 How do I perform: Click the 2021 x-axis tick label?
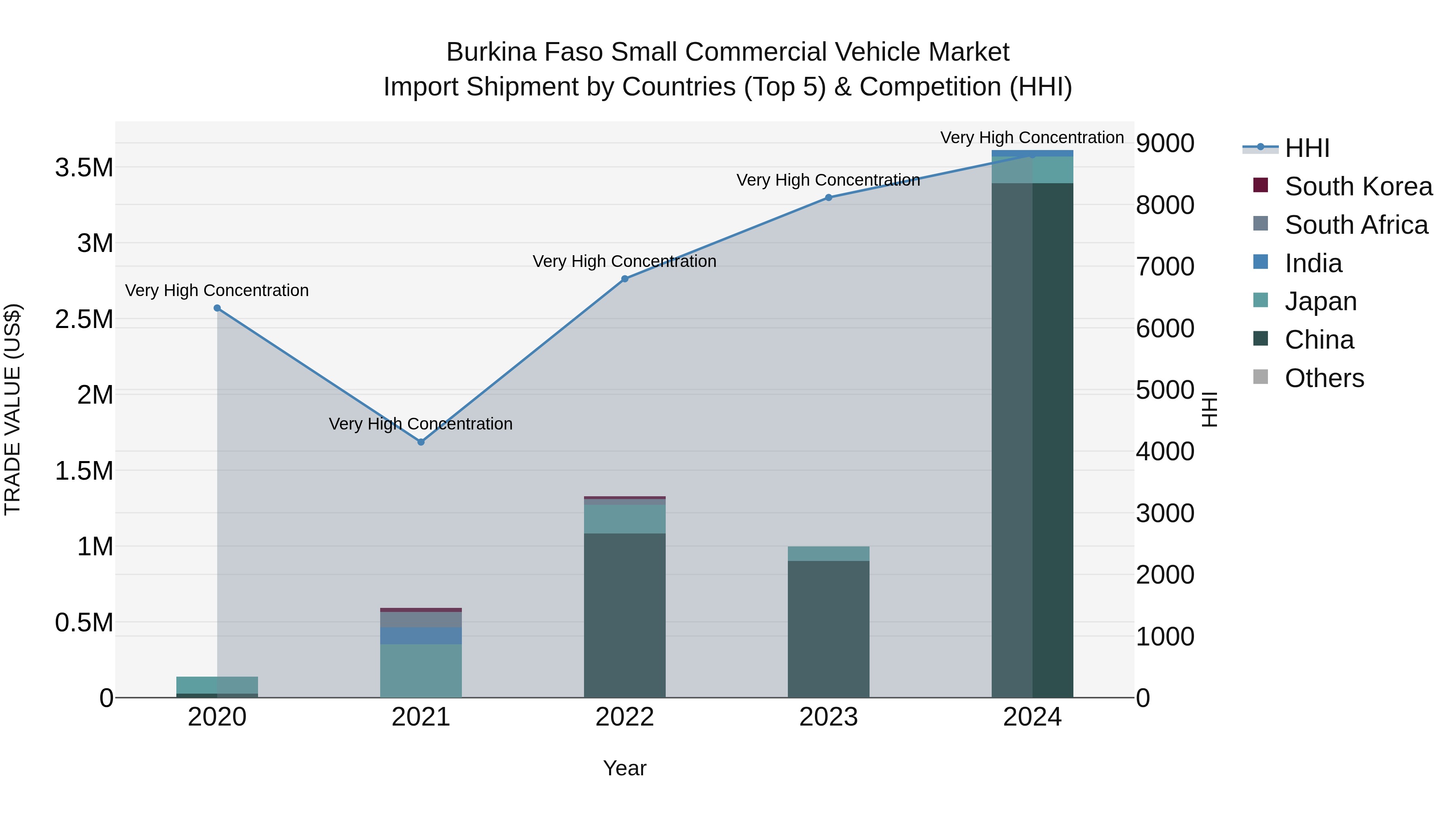(x=421, y=717)
